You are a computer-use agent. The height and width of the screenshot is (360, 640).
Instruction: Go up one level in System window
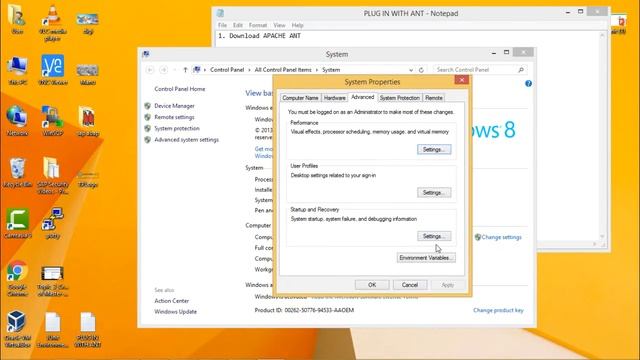point(185,70)
